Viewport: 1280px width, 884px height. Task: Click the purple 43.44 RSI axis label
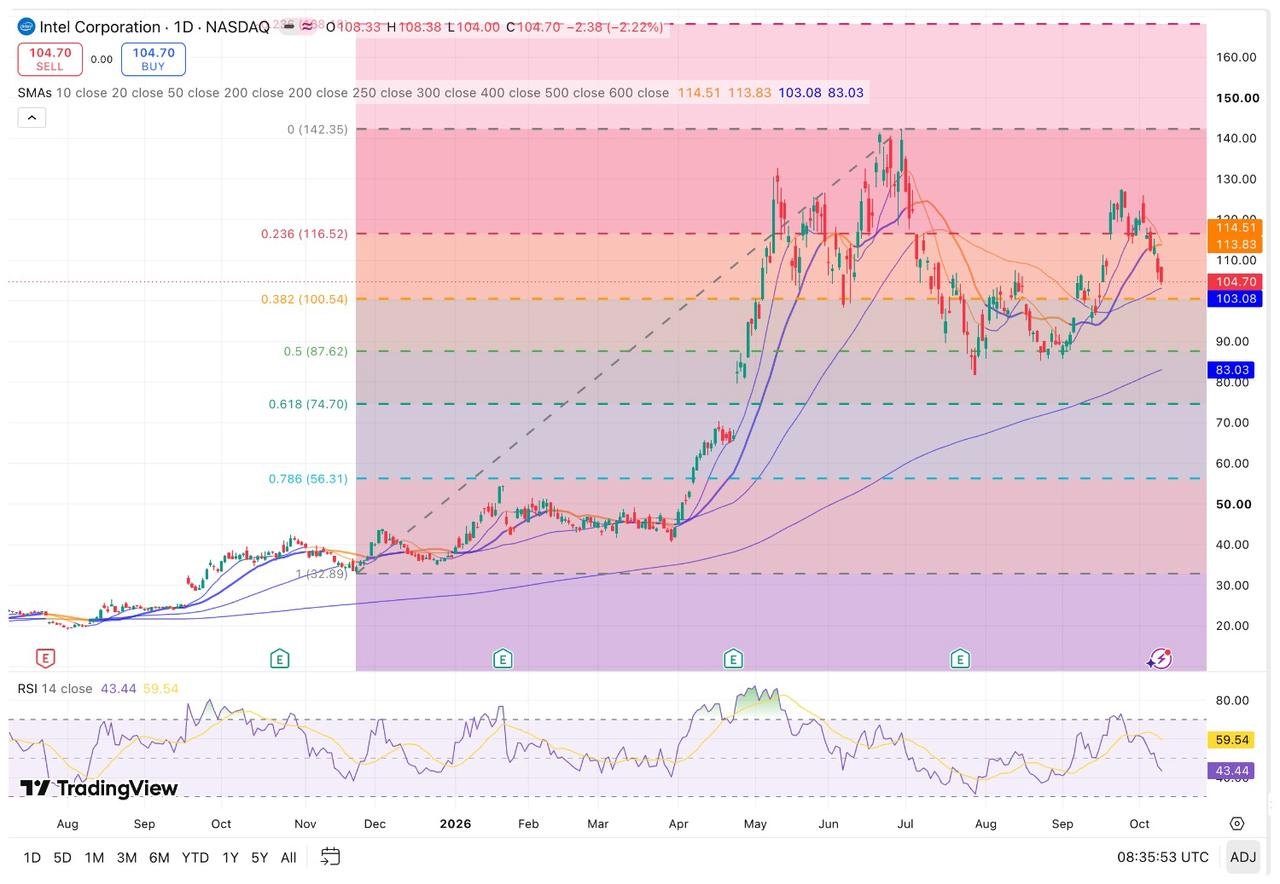click(x=1233, y=771)
